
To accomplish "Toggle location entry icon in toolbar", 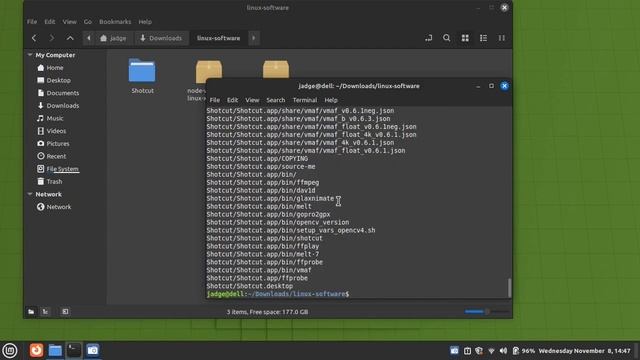I will tap(428, 38).
